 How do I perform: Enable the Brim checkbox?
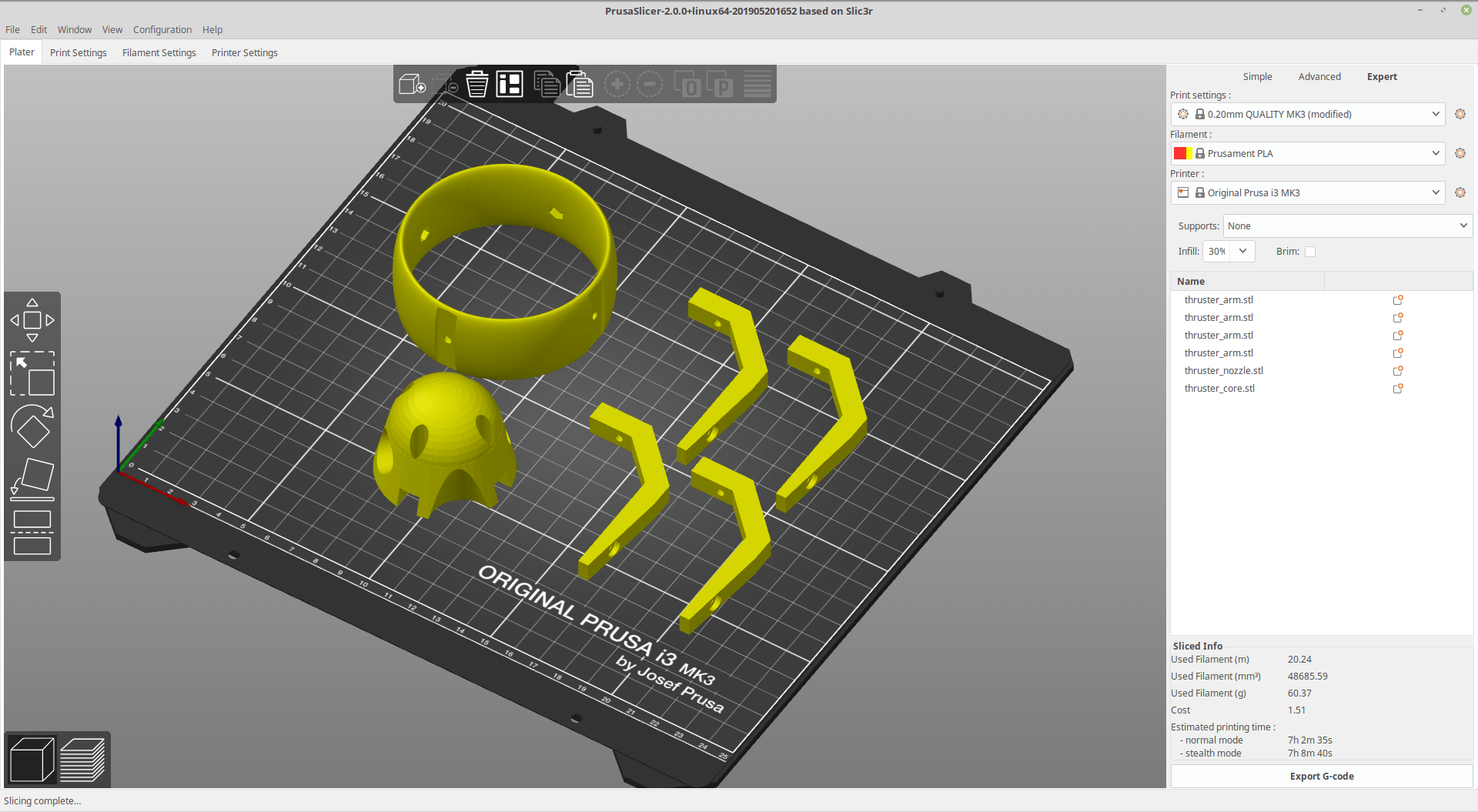1309,251
